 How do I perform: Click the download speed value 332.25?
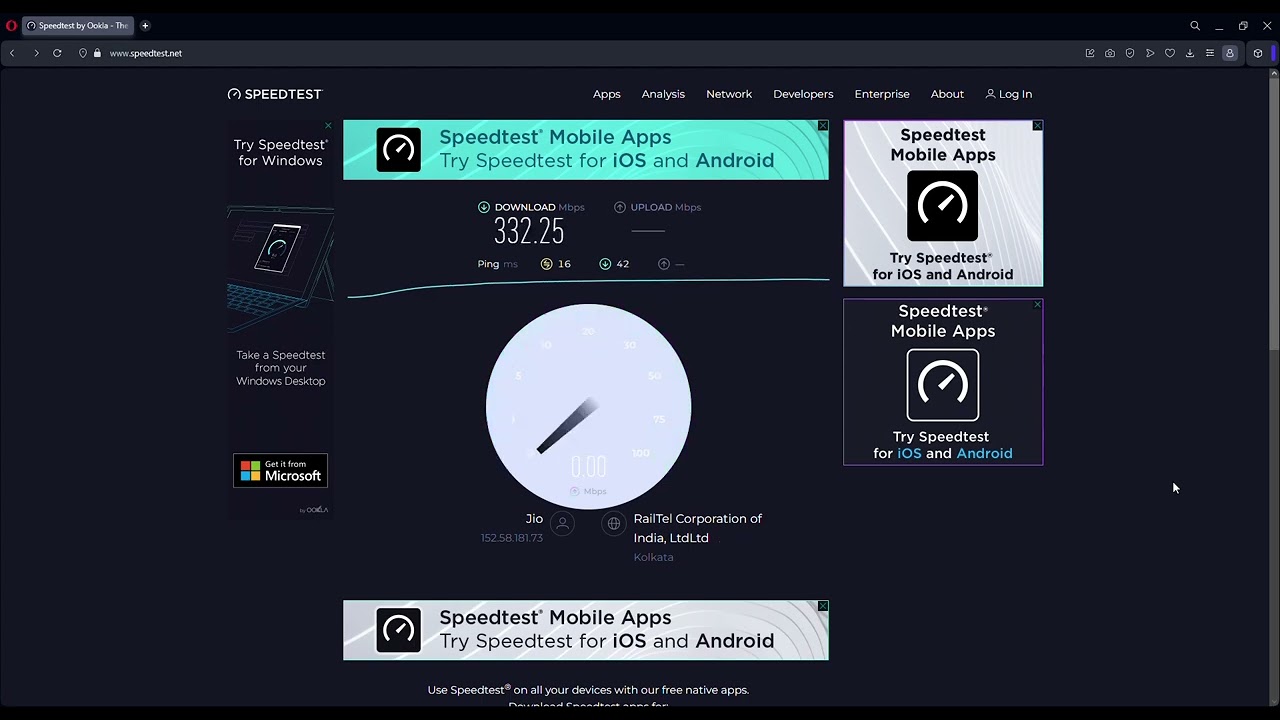529,232
